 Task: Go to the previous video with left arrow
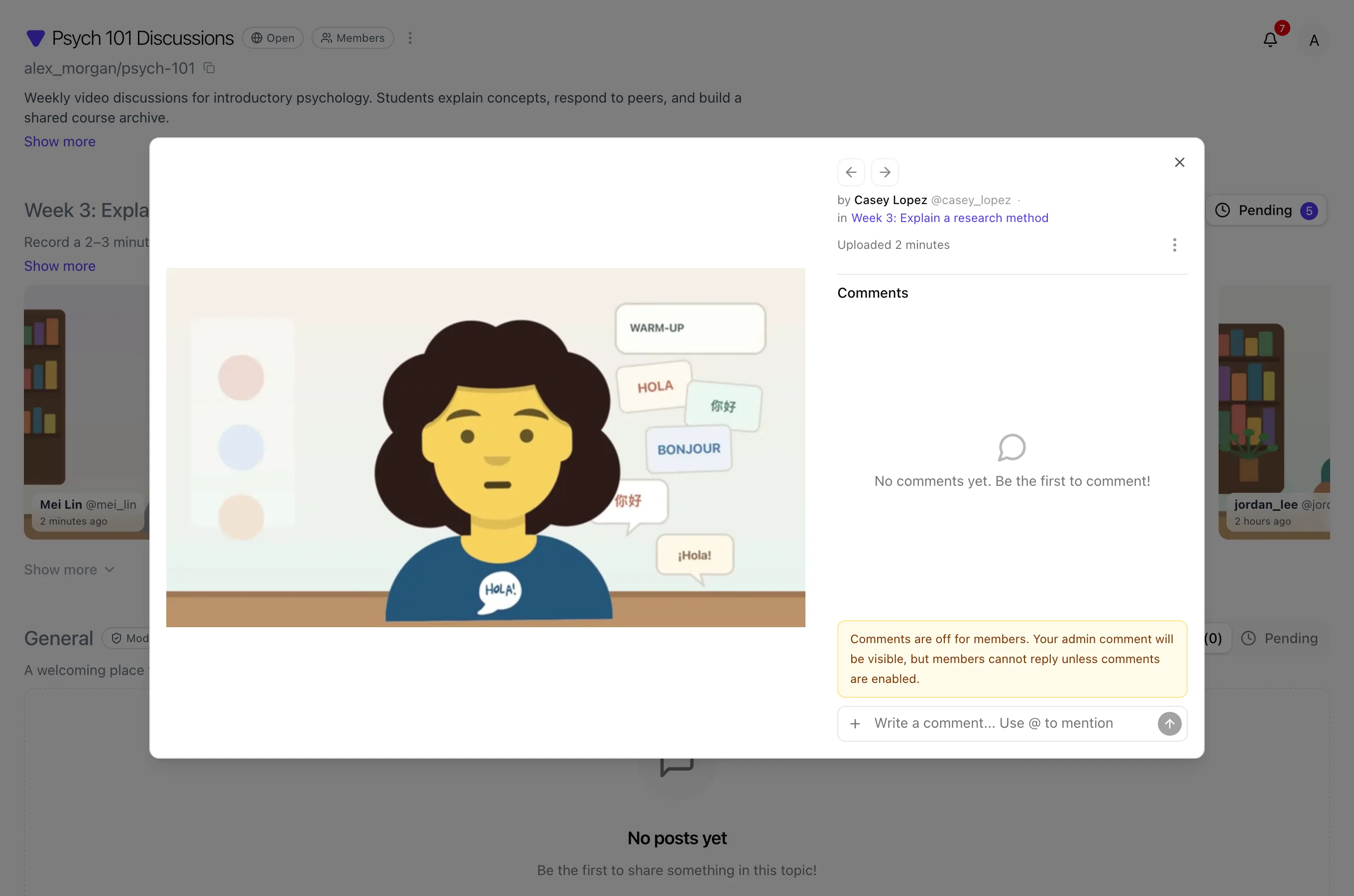click(x=851, y=172)
